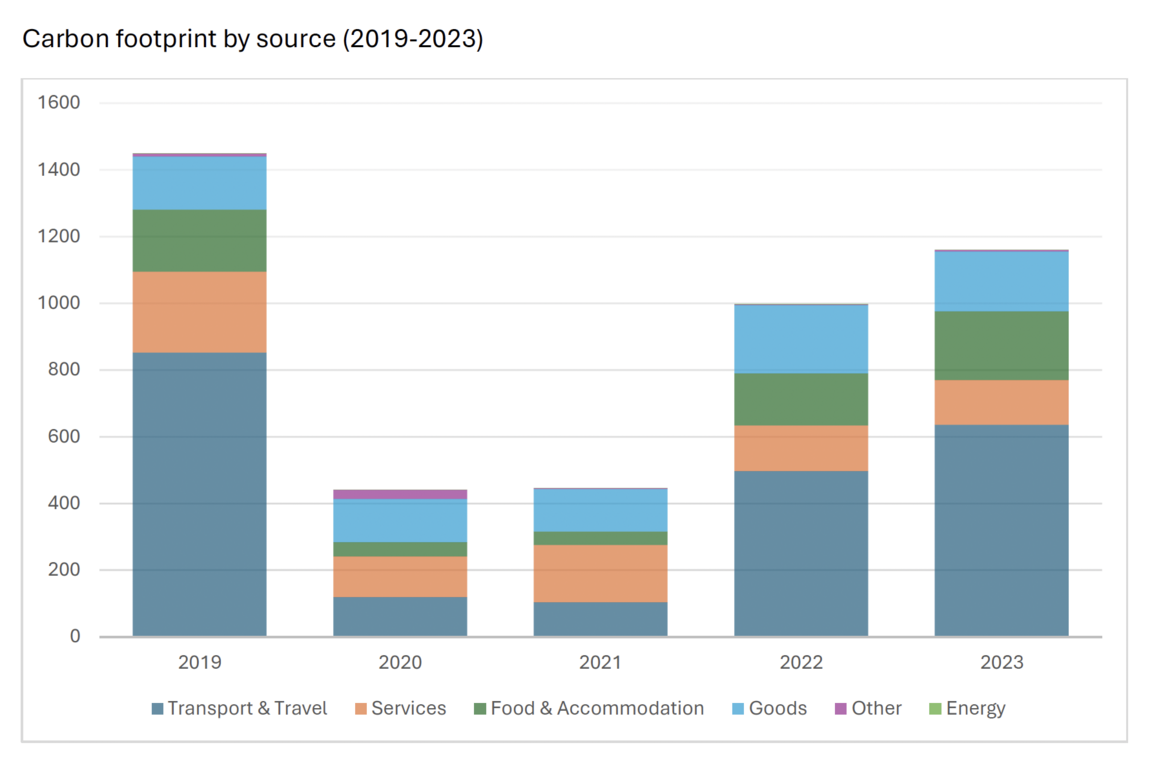
Task: Click the Services legend label text
Action: click(x=408, y=708)
